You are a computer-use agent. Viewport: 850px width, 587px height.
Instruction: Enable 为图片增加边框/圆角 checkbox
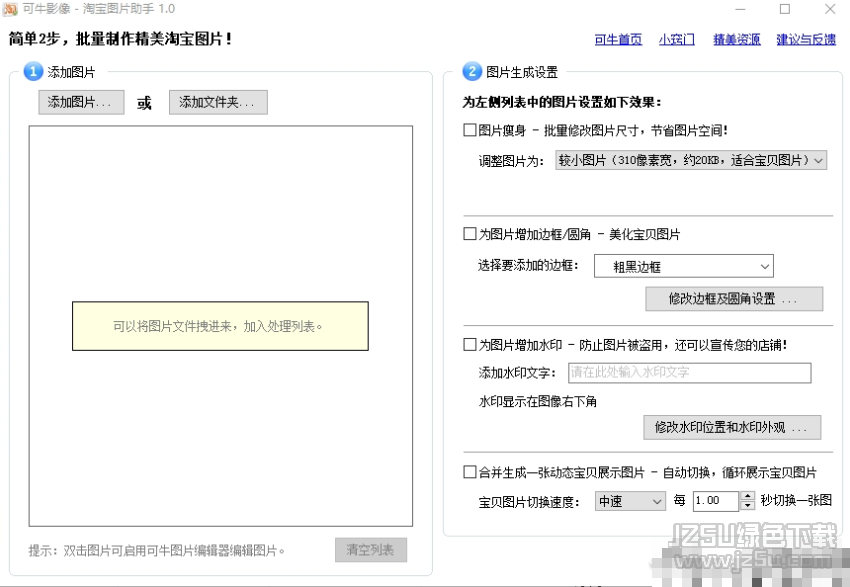(469, 234)
